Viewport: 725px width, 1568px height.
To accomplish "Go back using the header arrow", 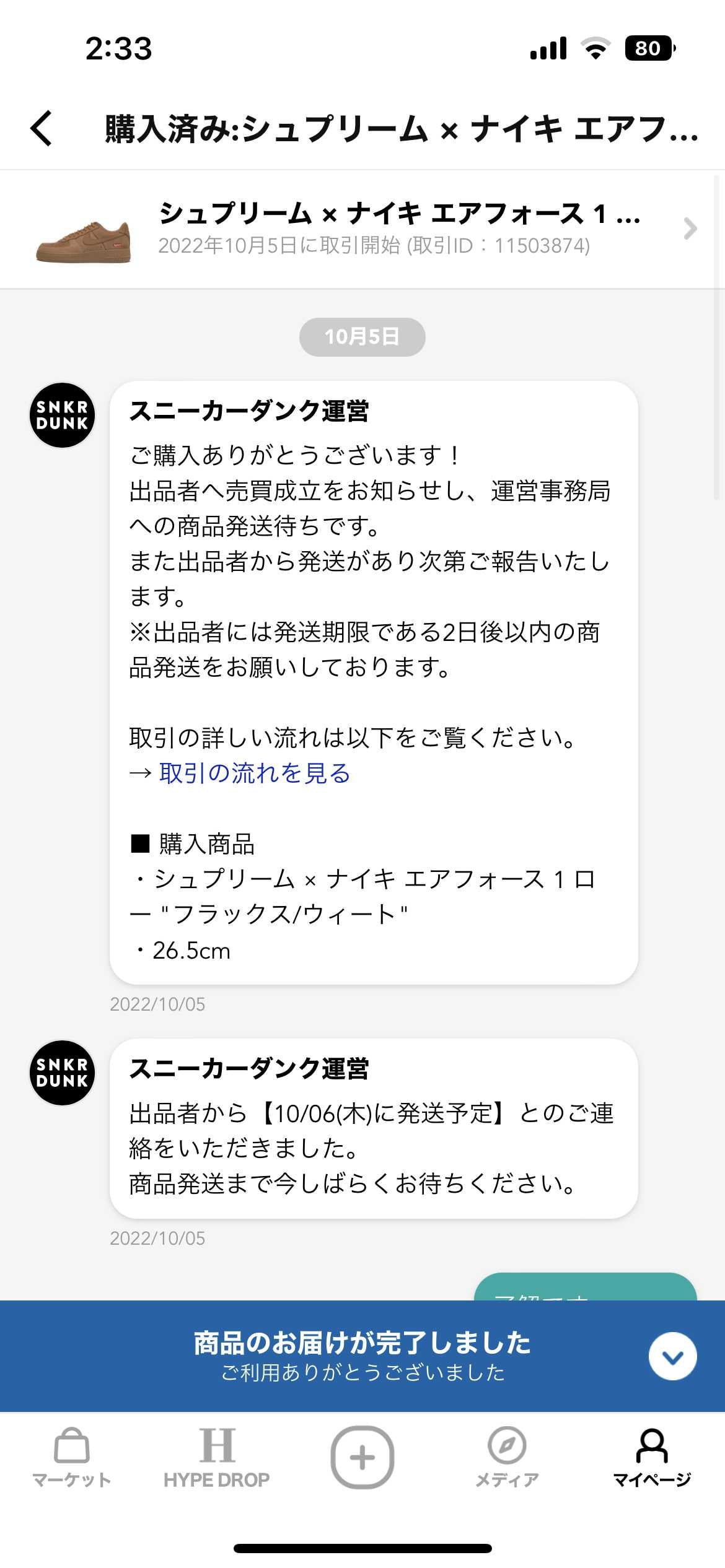I will click(x=42, y=128).
